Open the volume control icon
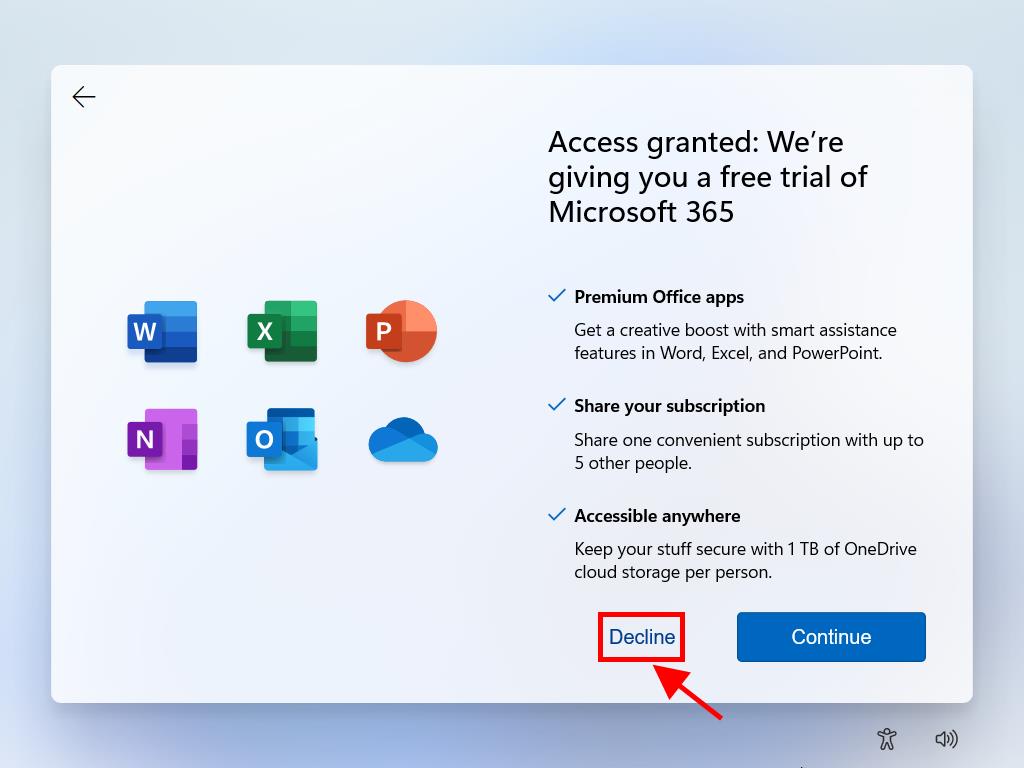 [945, 739]
